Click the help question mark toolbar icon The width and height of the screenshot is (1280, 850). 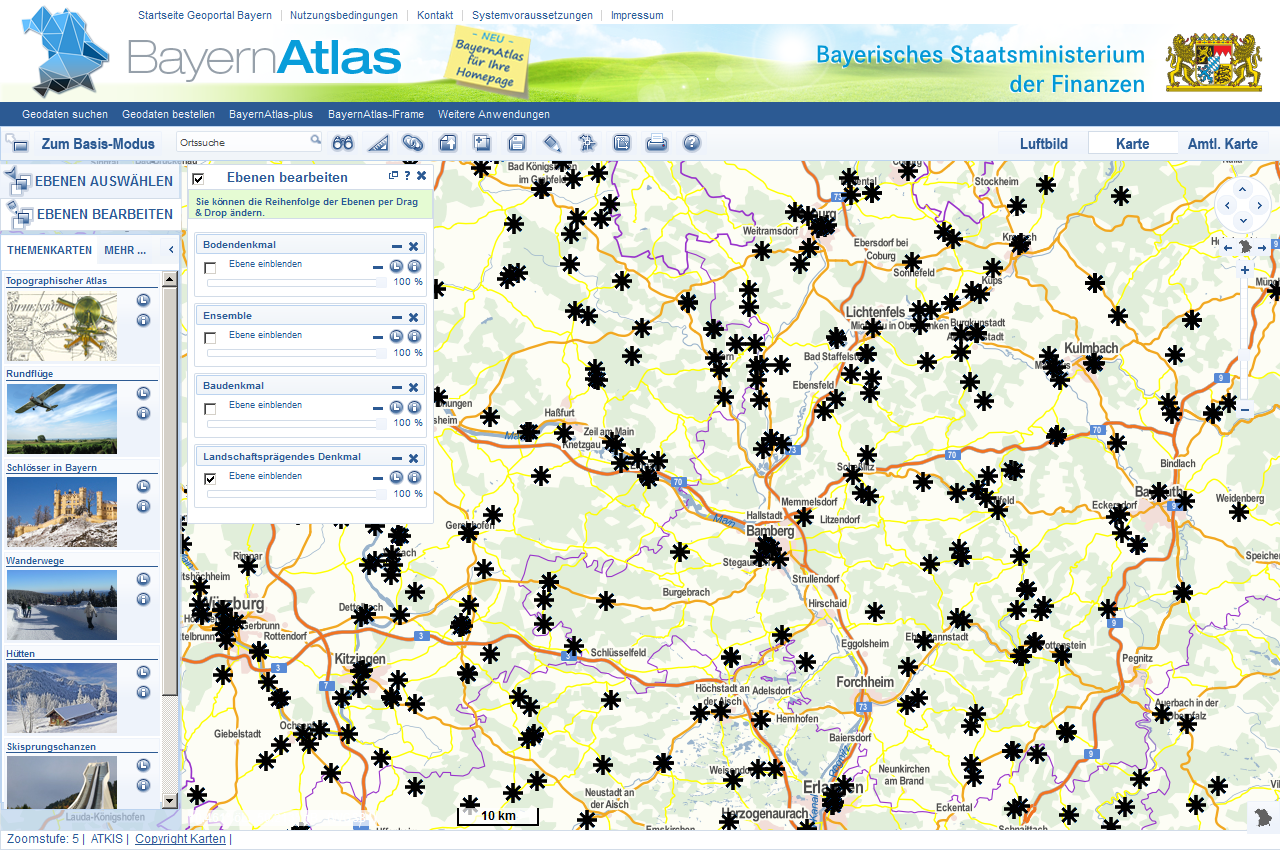[691, 143]
